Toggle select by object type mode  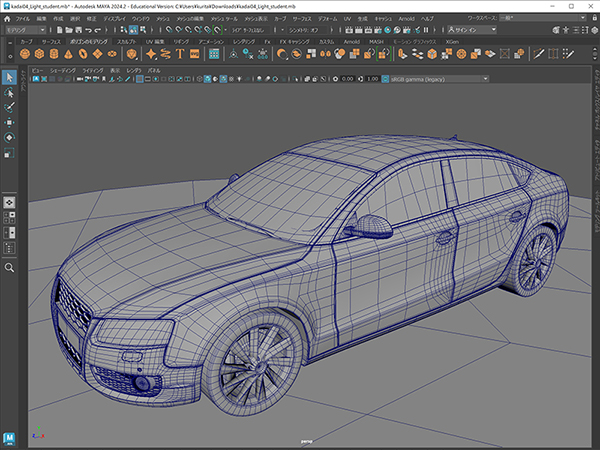133,30
